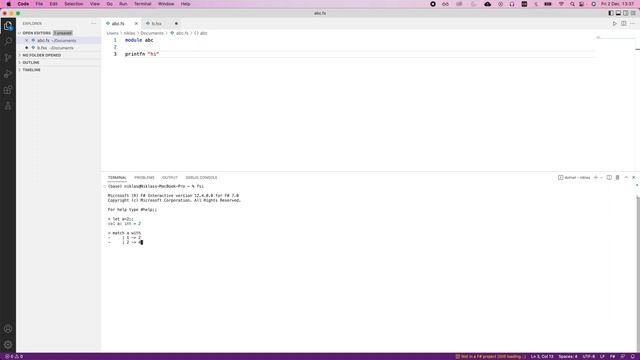Open the View menu

point(95,4)
